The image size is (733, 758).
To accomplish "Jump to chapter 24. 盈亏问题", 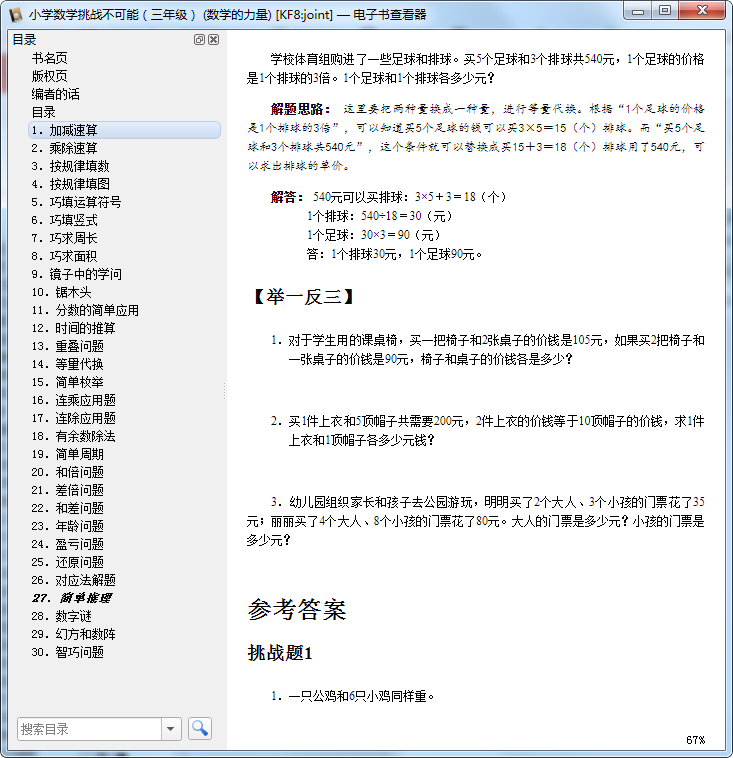I will click(68, 544).
